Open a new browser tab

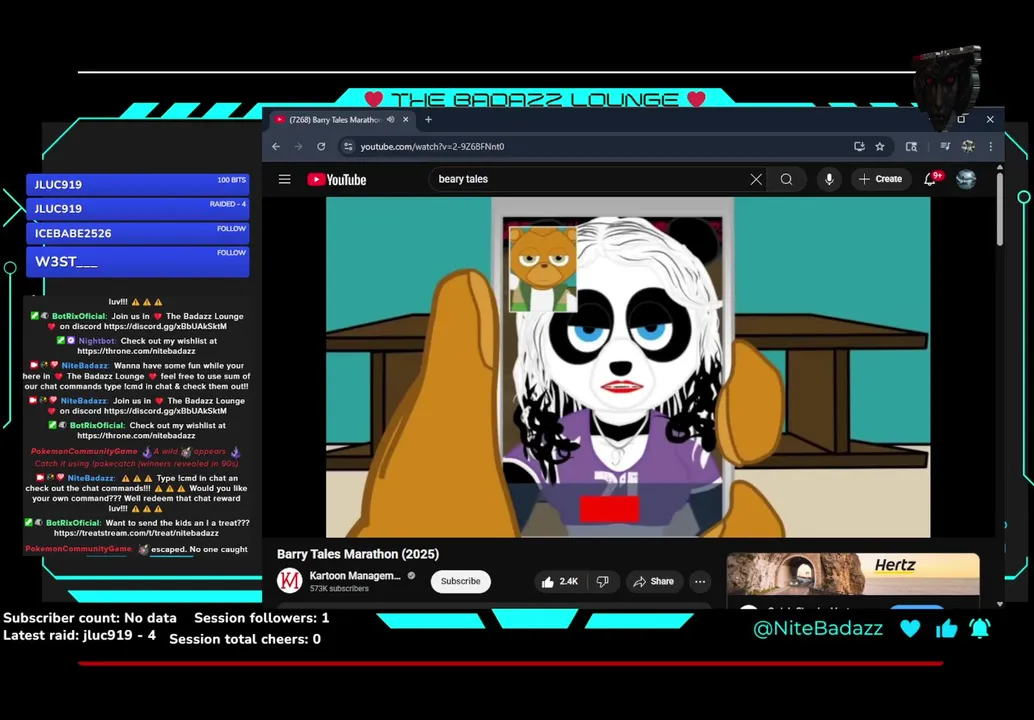coord(429,119)
